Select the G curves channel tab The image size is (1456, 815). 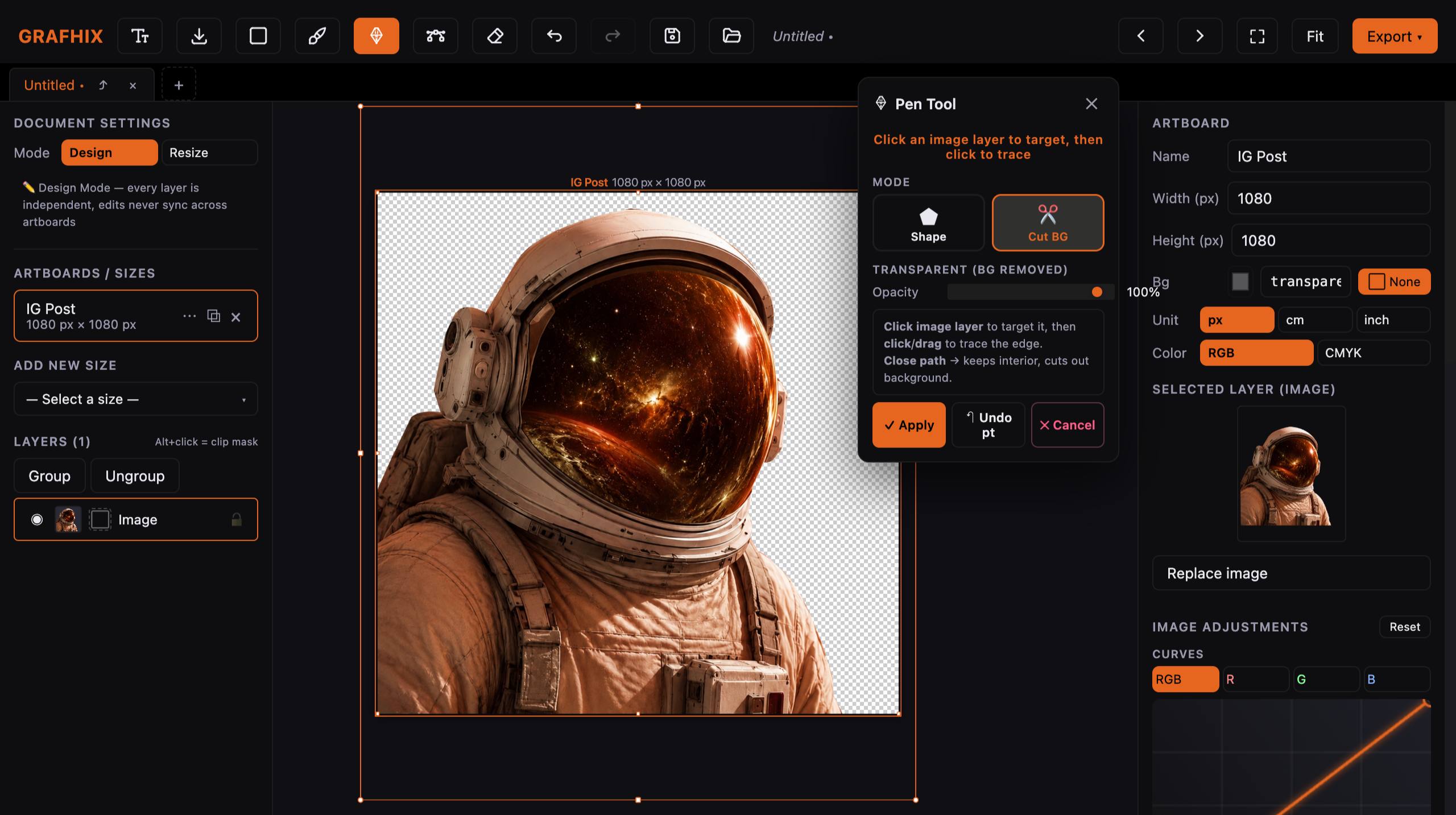tap(1326, 679)
